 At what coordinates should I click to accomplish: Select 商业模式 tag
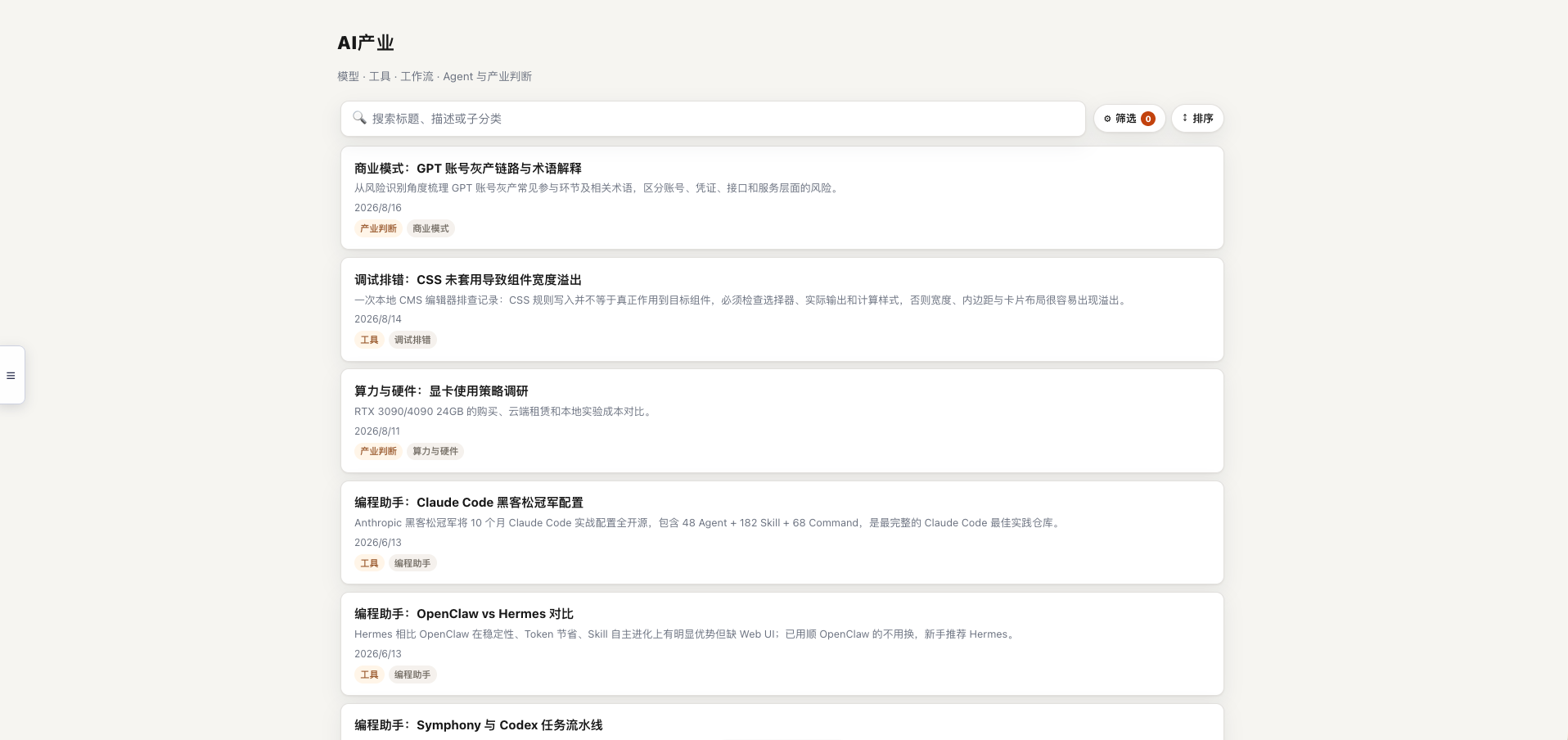tap(430, 228)
